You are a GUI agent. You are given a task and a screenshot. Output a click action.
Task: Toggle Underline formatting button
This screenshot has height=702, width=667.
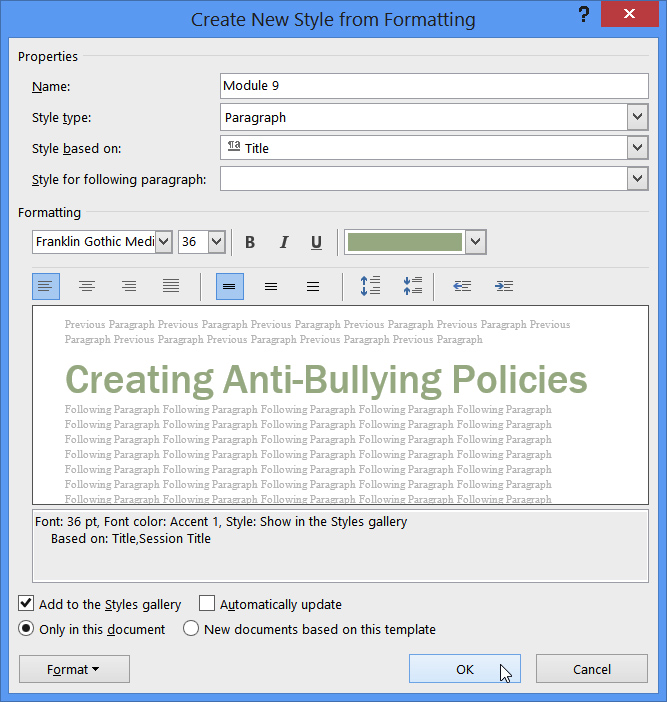[316, 242]
